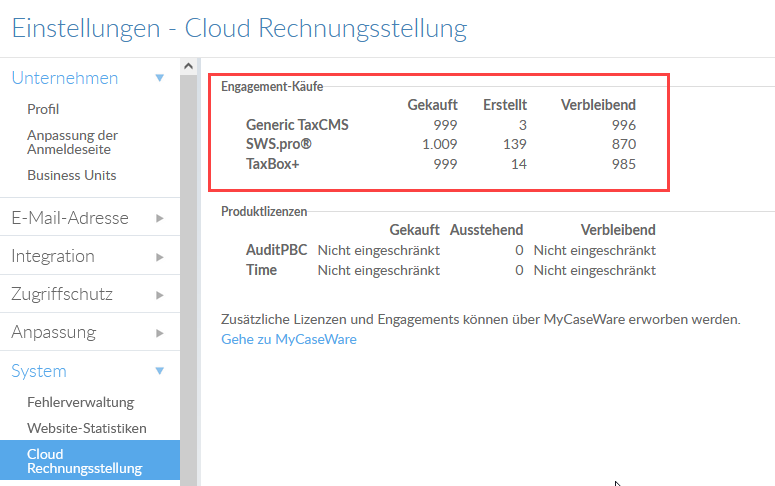The image size is (775, 486).
Task: Collapse the Unternehmen section arrow
Action: [160, 78]
